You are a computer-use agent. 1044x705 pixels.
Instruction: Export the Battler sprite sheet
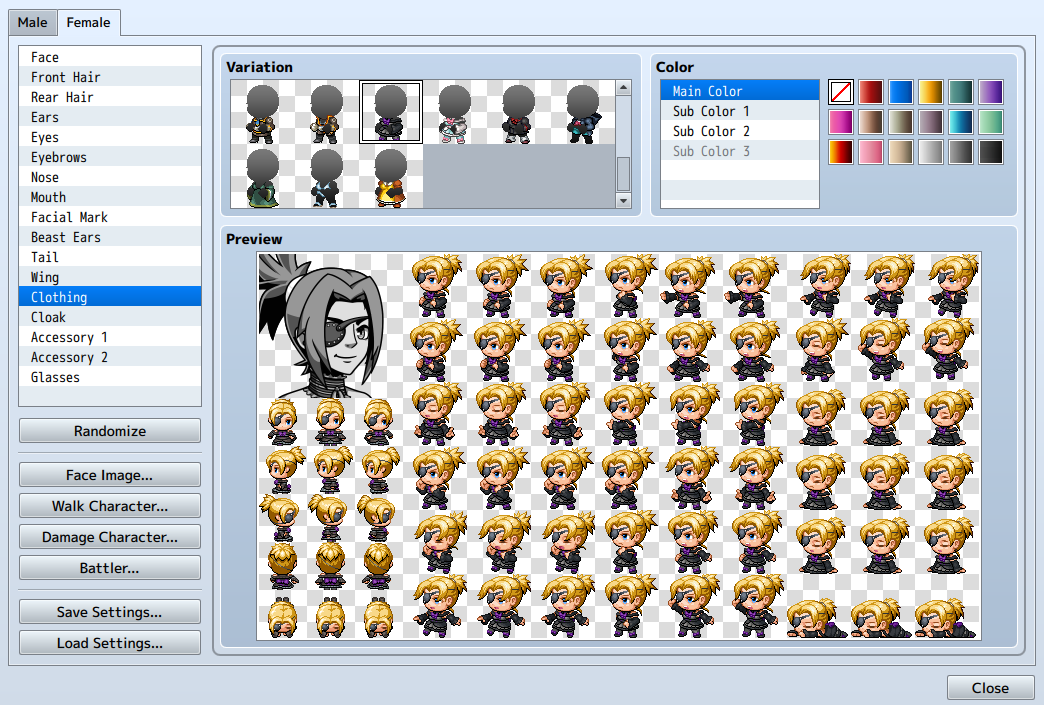point(110,568)
